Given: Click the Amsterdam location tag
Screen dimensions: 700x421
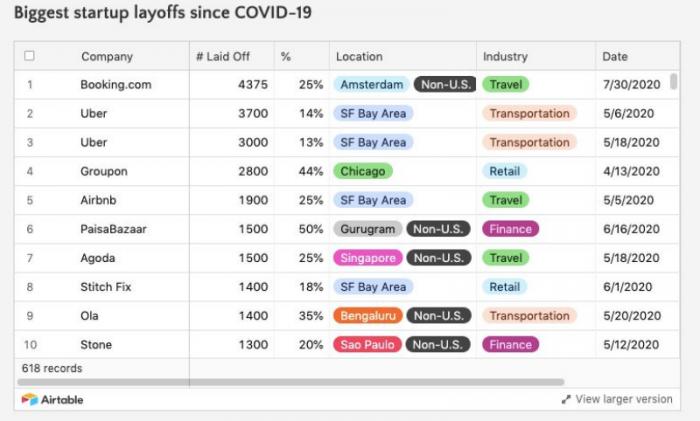Looking at the screenshot, I should coord(371,85).
